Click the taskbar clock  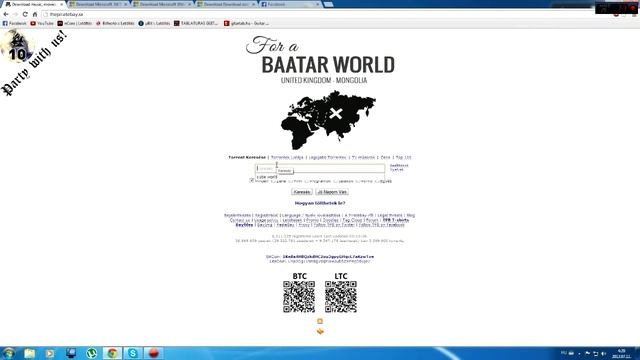[622, 353]
